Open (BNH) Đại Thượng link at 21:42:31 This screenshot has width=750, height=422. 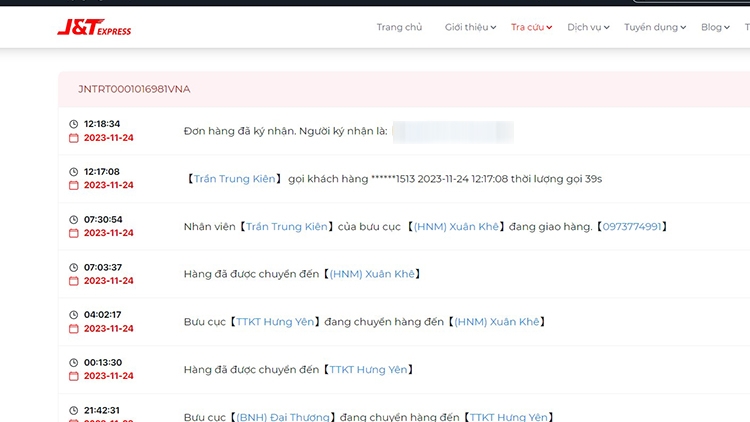point(283,417)
